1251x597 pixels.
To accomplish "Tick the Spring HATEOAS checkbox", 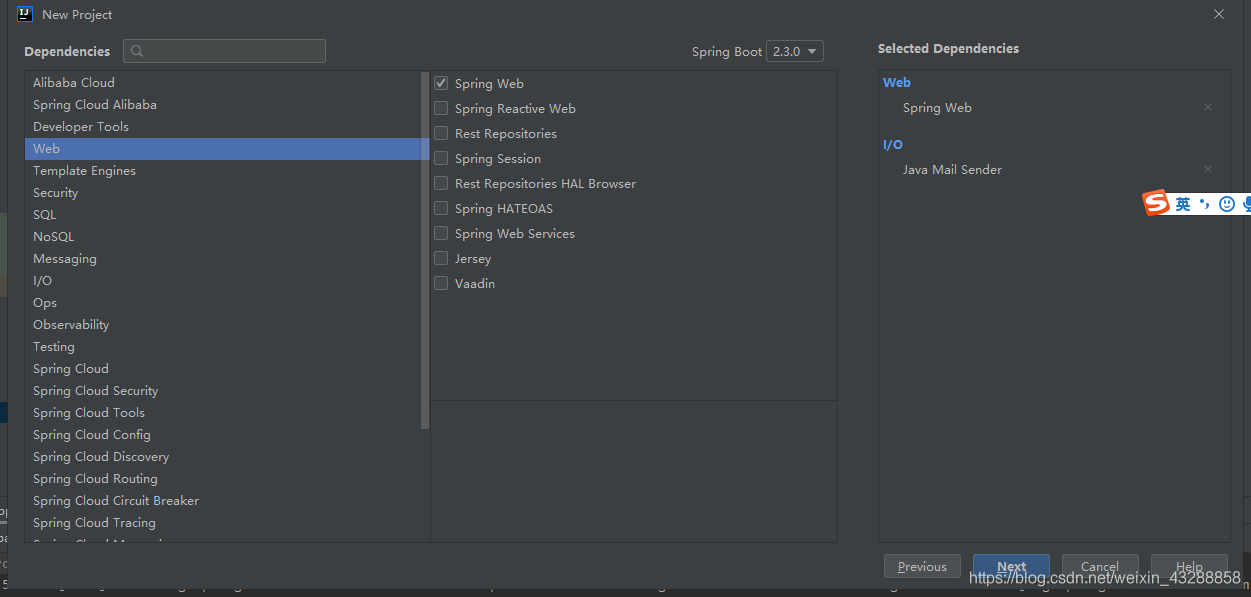I will (x=441, y=208).
